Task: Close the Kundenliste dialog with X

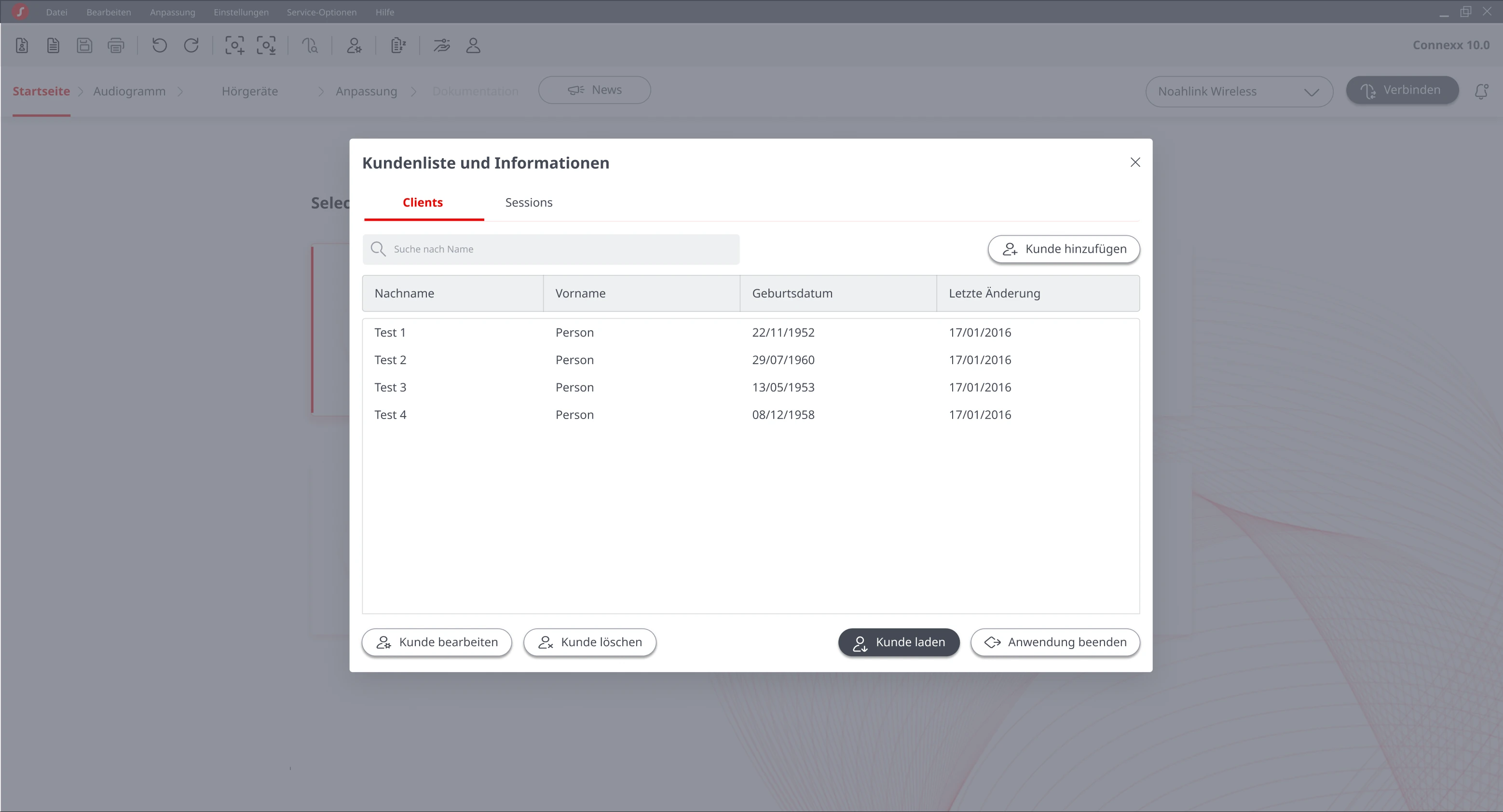Action: [x=1135, y=162]
